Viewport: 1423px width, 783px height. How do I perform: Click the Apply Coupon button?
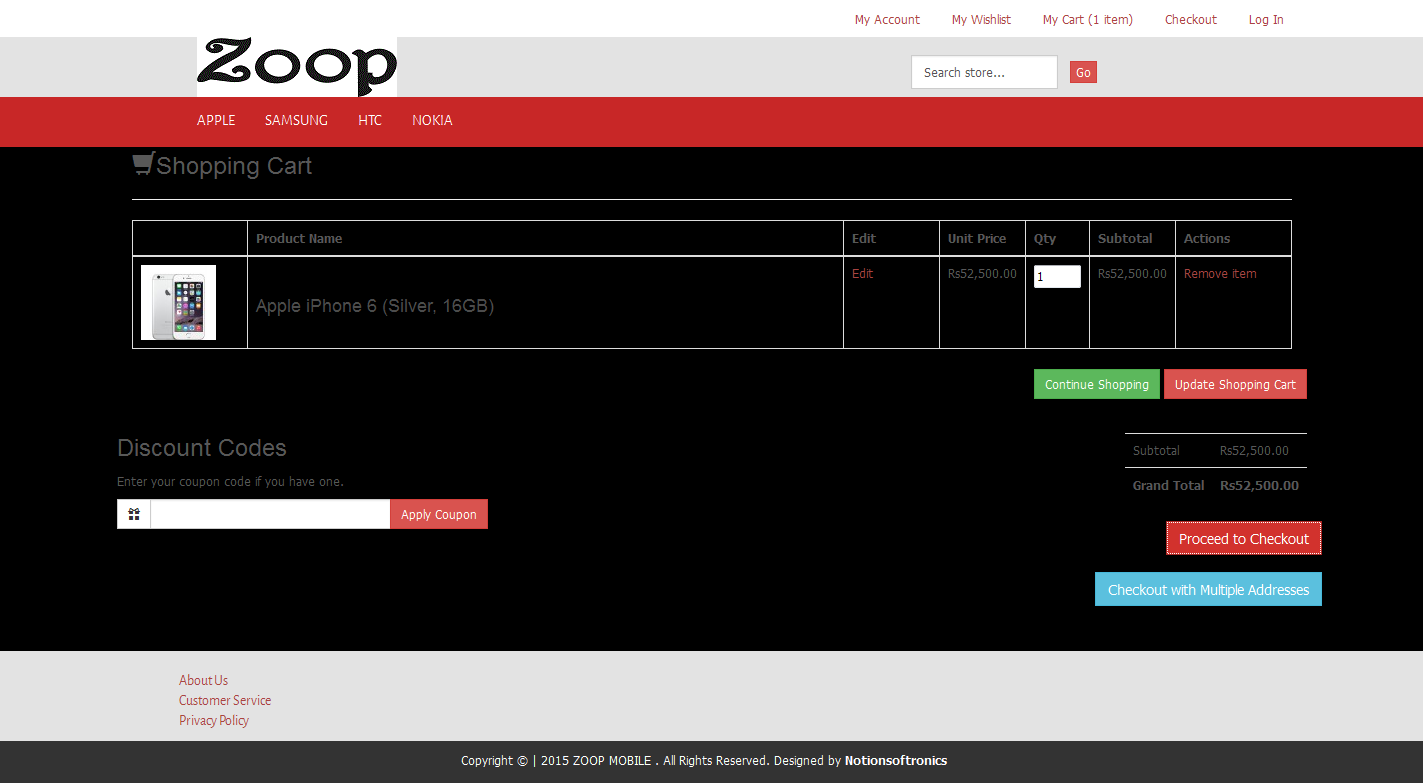pos(439,514)
